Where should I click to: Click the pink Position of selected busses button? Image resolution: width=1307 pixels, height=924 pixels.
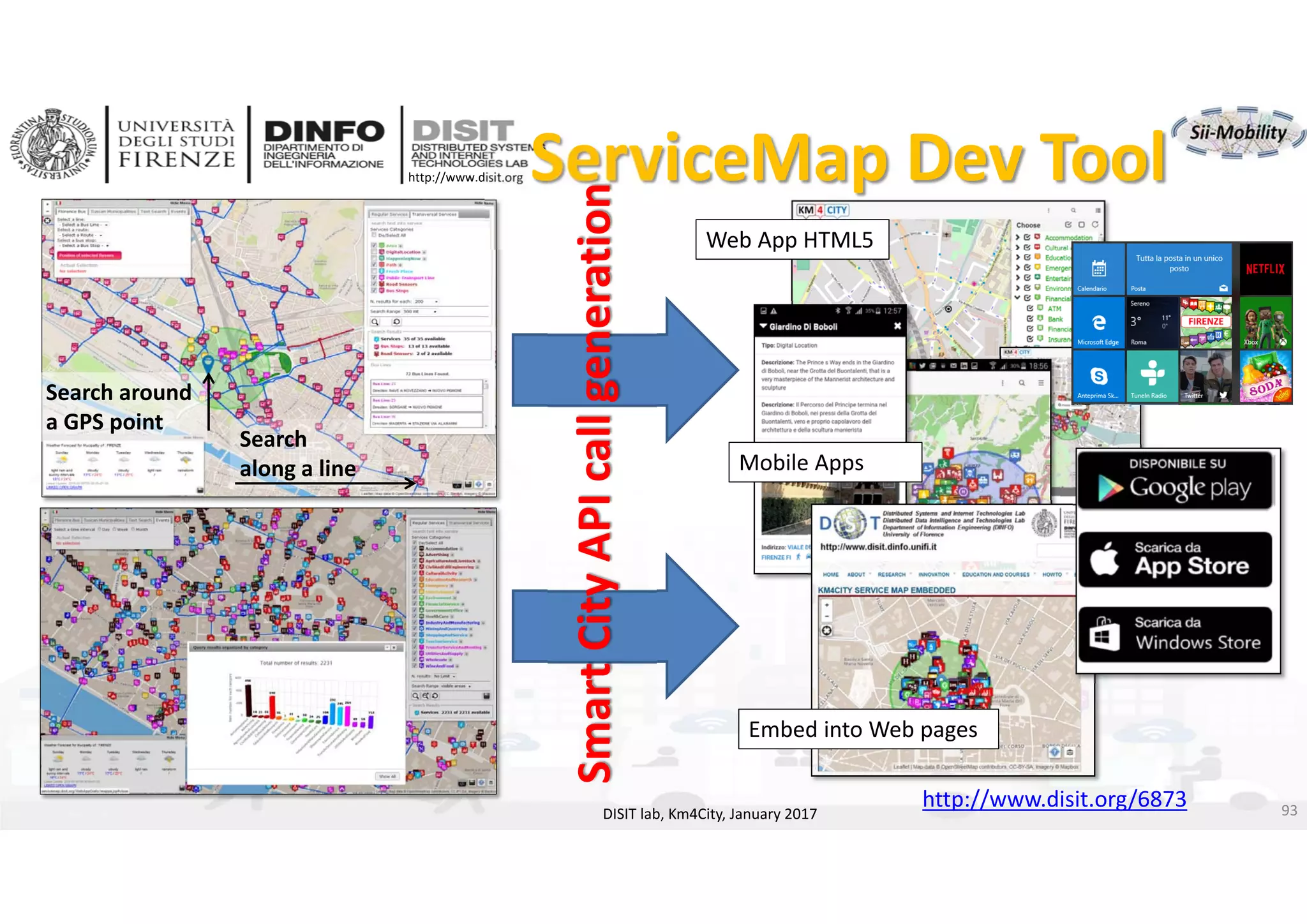click(x=89, y=255)
